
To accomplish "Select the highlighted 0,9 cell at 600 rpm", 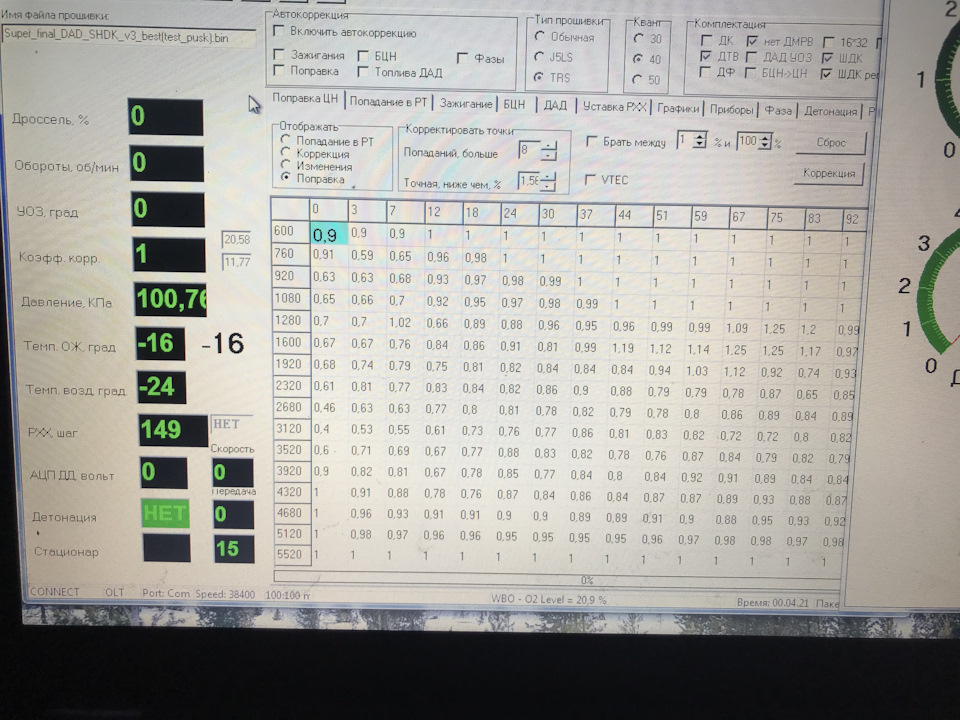I will [328, 234].
